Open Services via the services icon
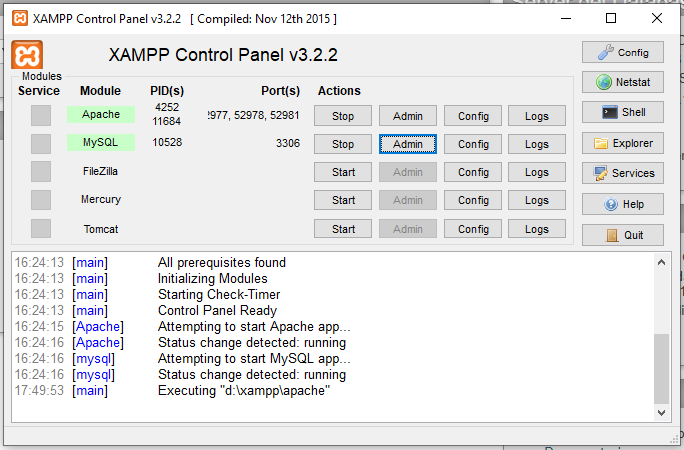 622,173
